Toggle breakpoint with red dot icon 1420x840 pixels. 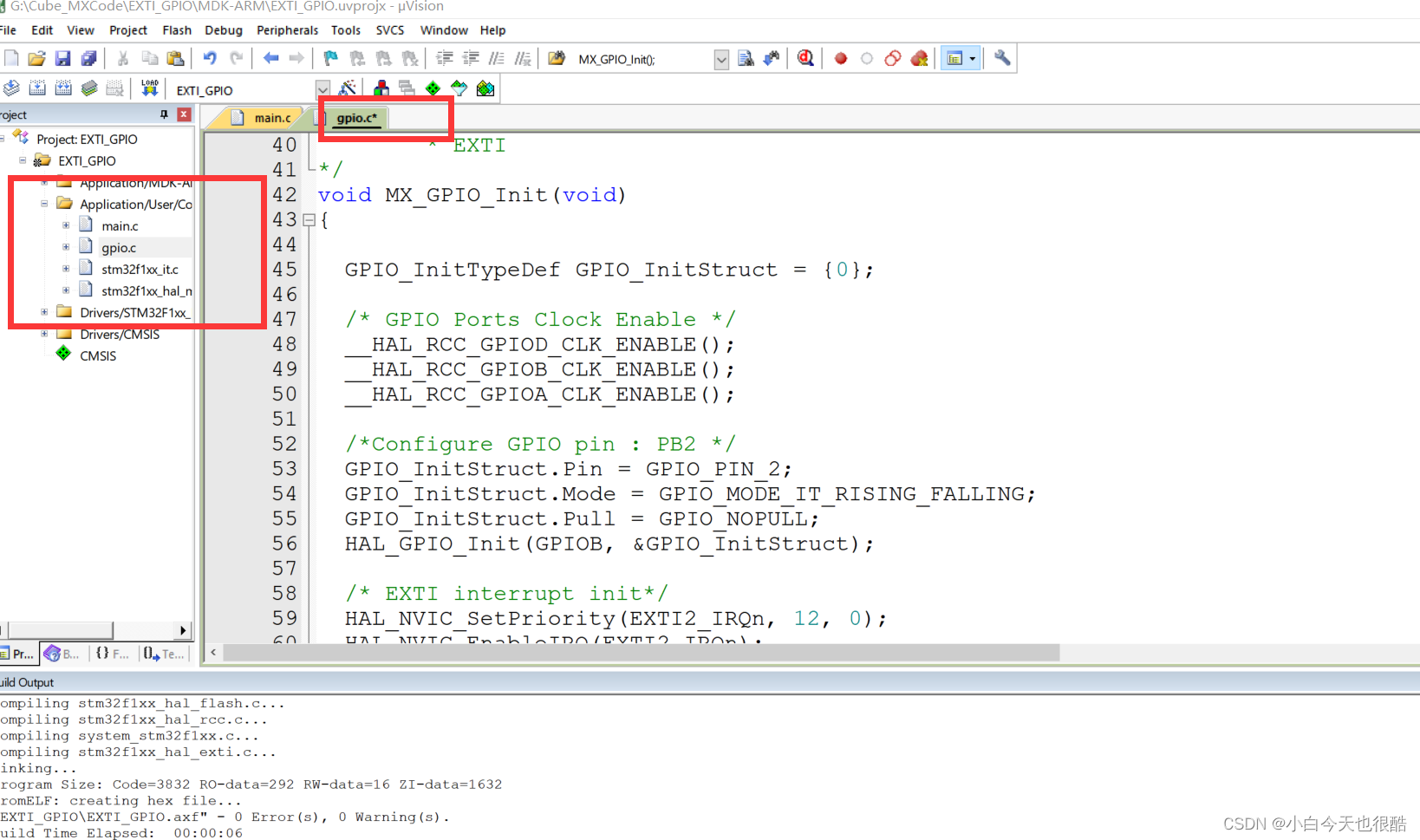click(840, 58)
